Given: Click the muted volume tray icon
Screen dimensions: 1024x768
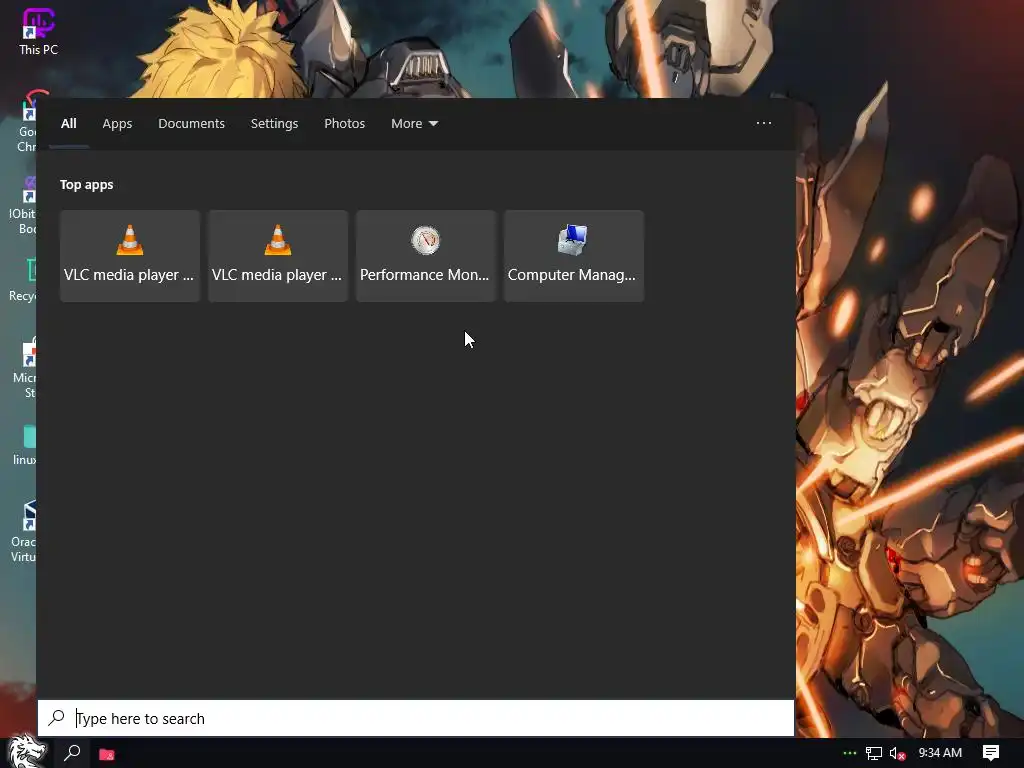Looking at the screenshot, I should click(x=897, y=754).
